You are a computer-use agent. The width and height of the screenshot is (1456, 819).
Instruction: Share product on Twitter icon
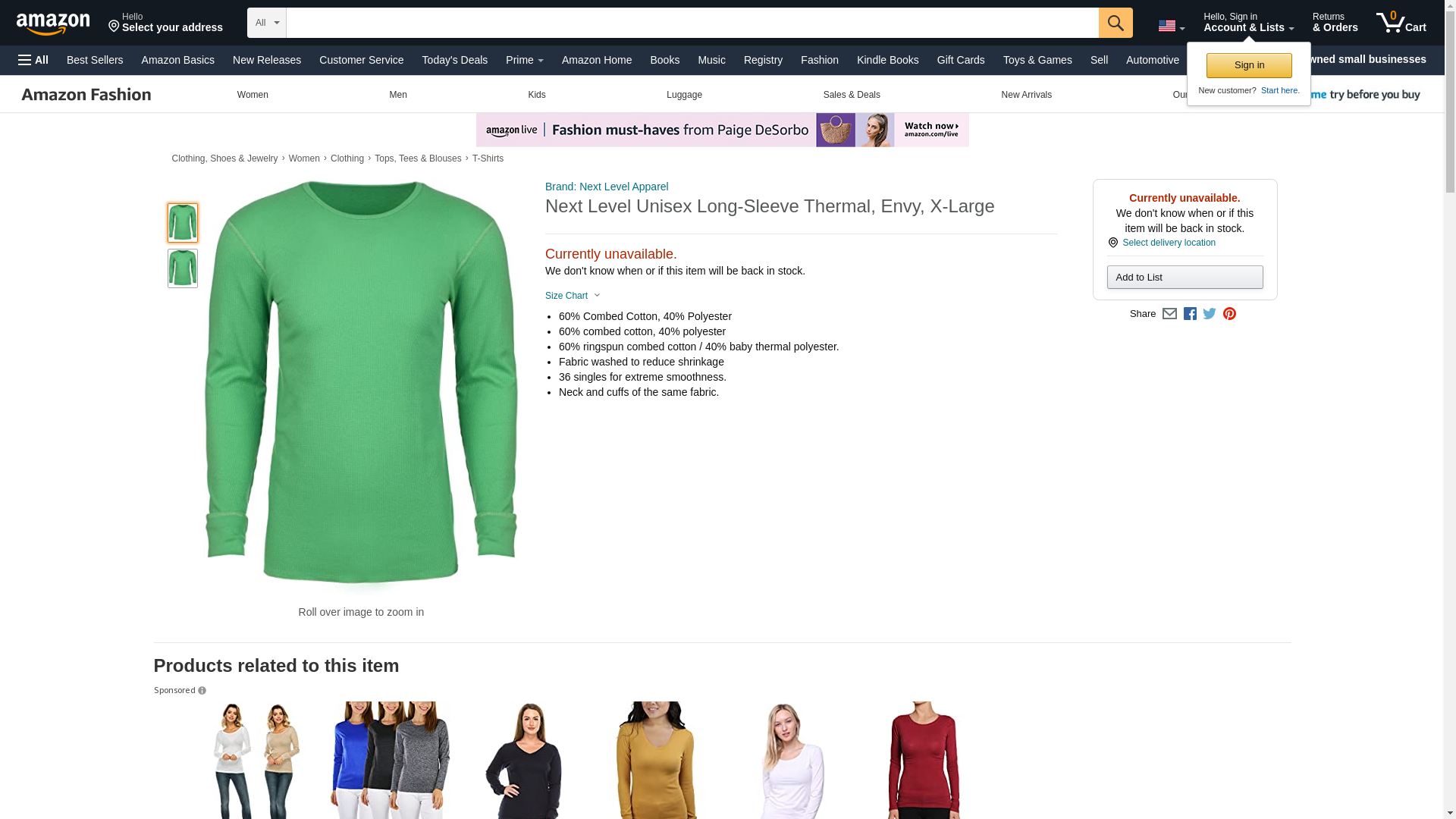(1209, 314)
